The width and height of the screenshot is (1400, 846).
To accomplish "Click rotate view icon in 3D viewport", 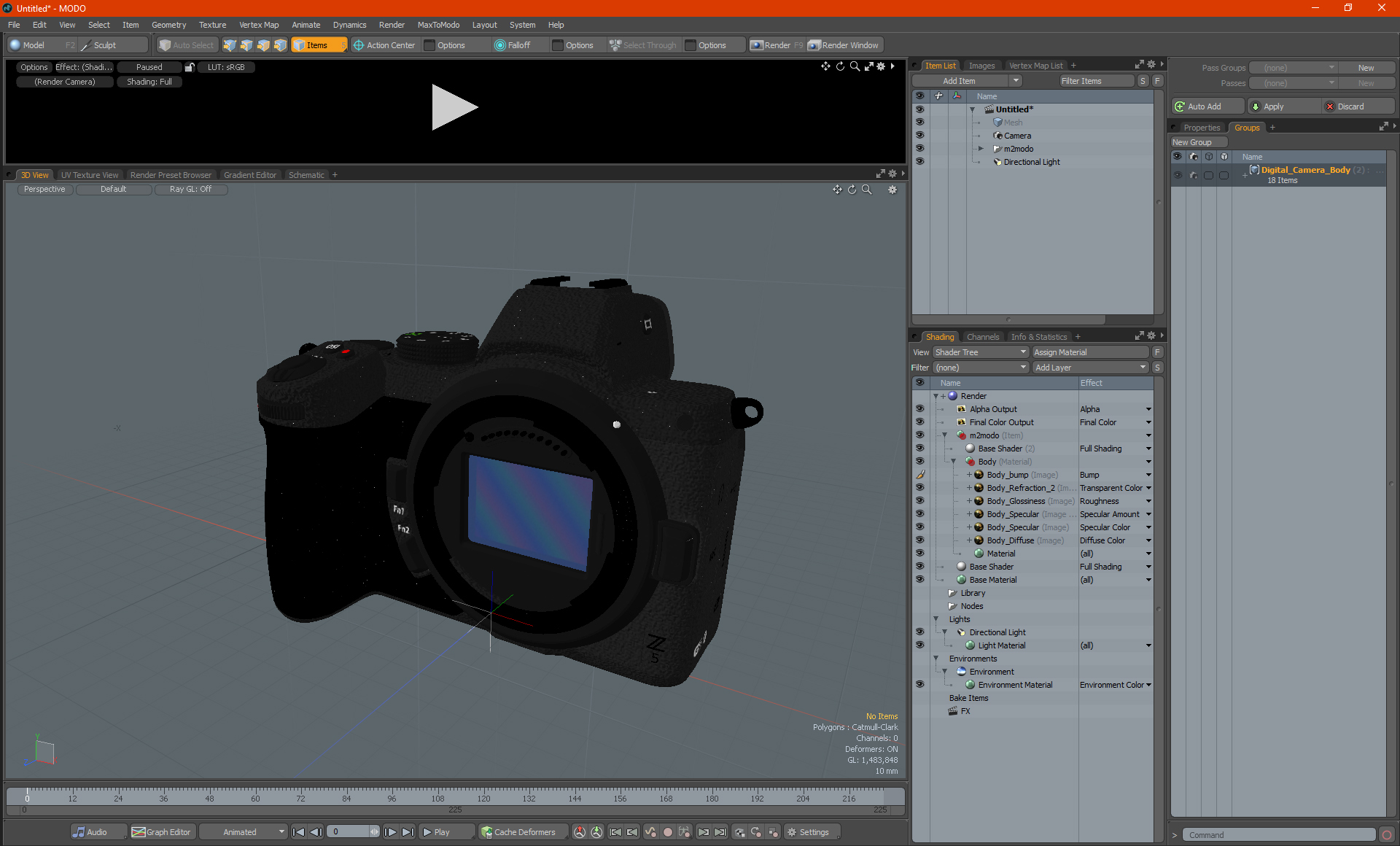I will point(852,190).
